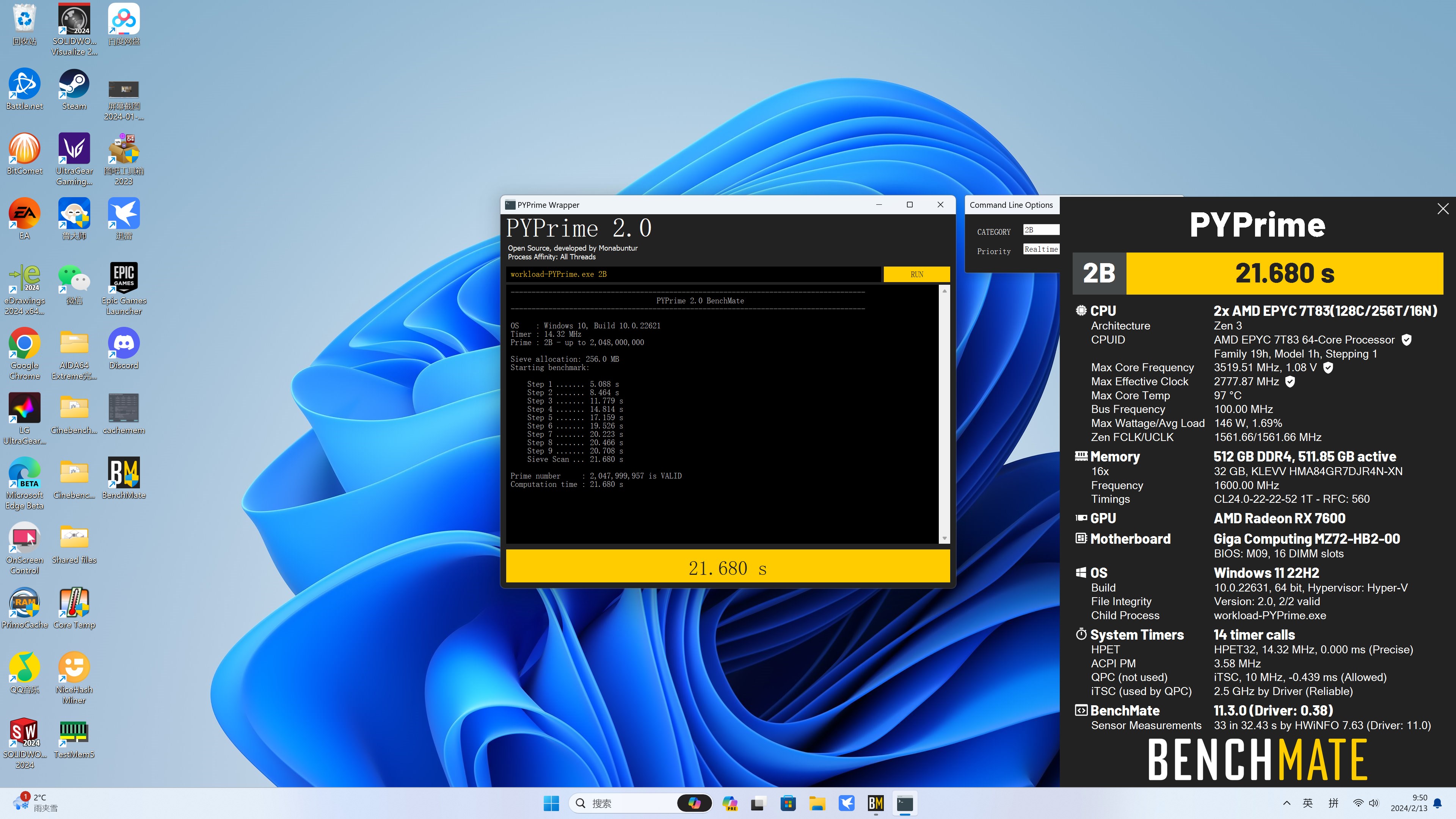The image size is (1456, 819).
Task: Select the UltraGear Gaming desktop icon
Action: coord(74,159)
